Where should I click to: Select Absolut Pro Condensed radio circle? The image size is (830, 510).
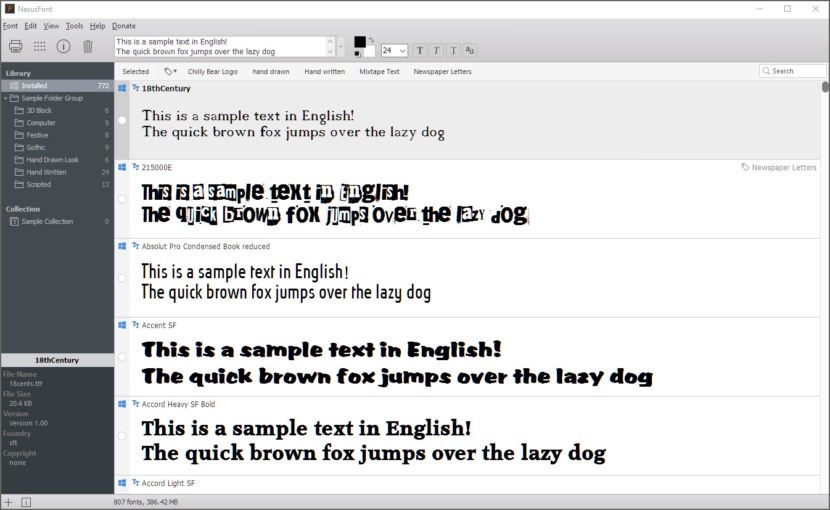click(x=122, y=278)
